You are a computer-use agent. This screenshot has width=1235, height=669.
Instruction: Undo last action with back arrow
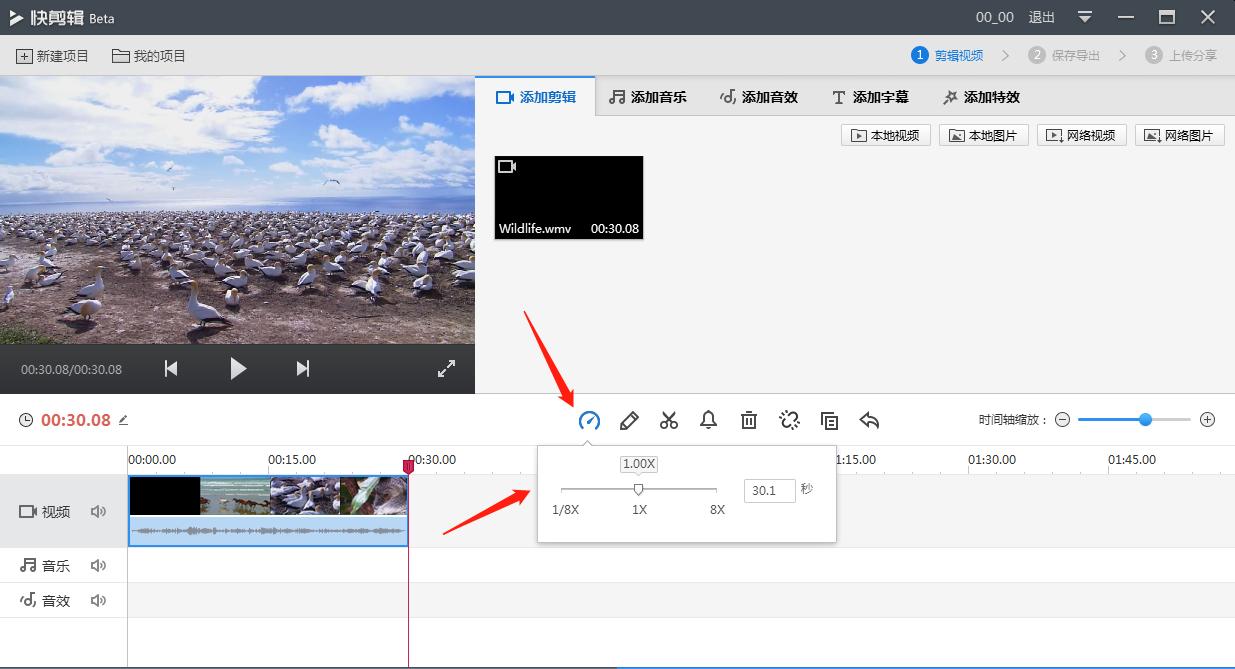point(869,420)
